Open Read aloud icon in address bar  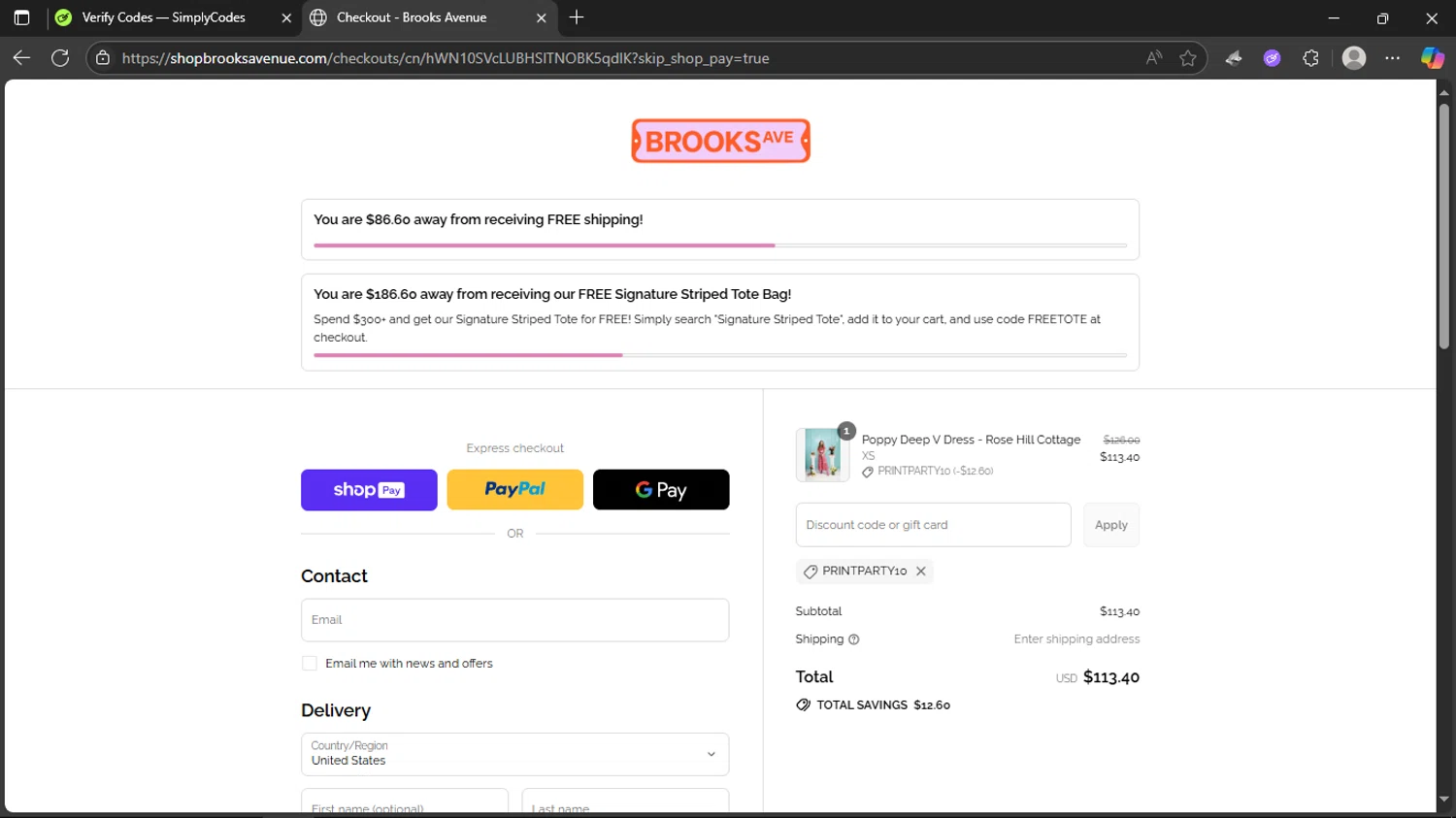(1154, 58)
